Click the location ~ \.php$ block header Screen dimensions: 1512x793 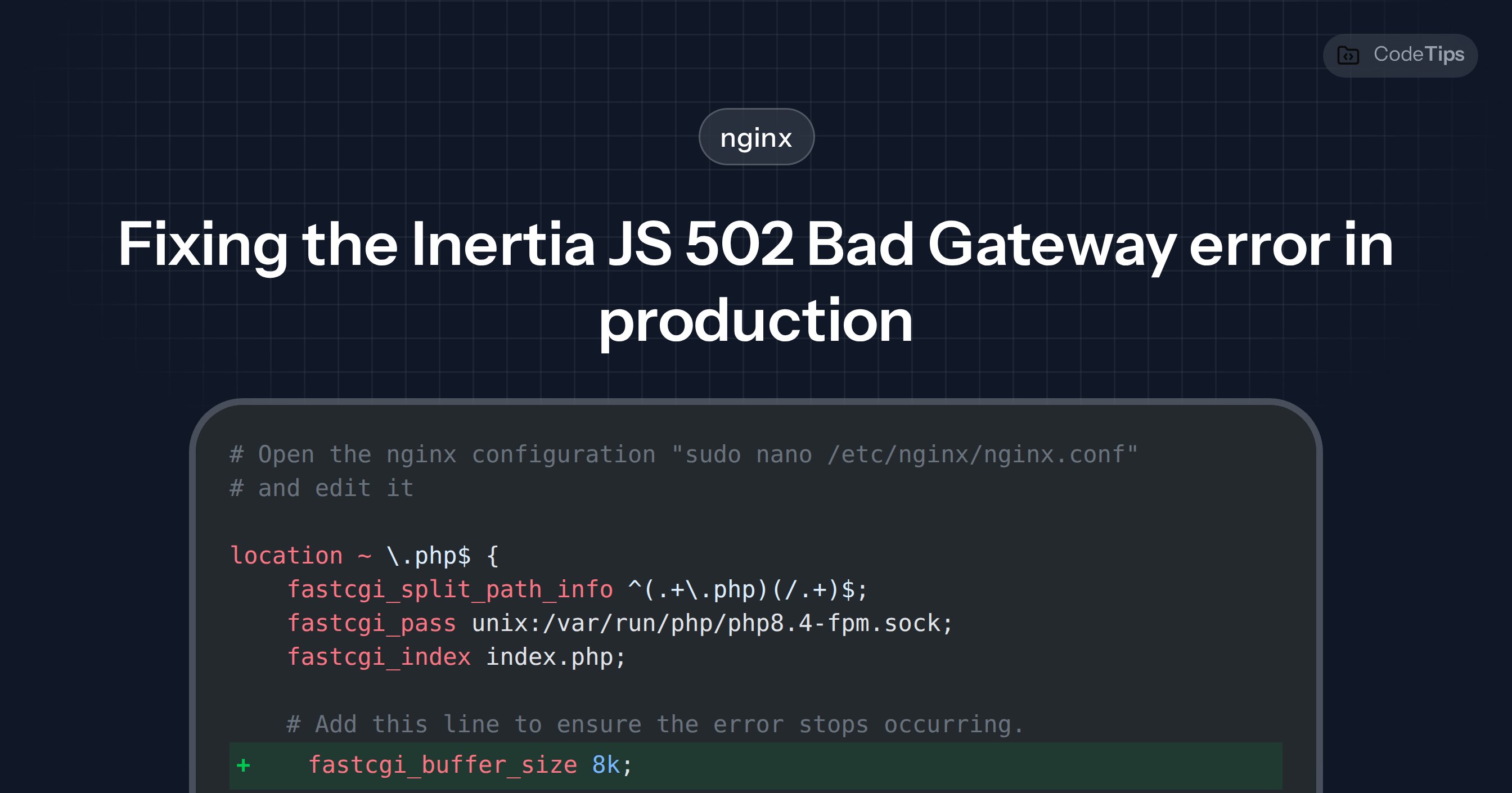click(x=365, y=554)
